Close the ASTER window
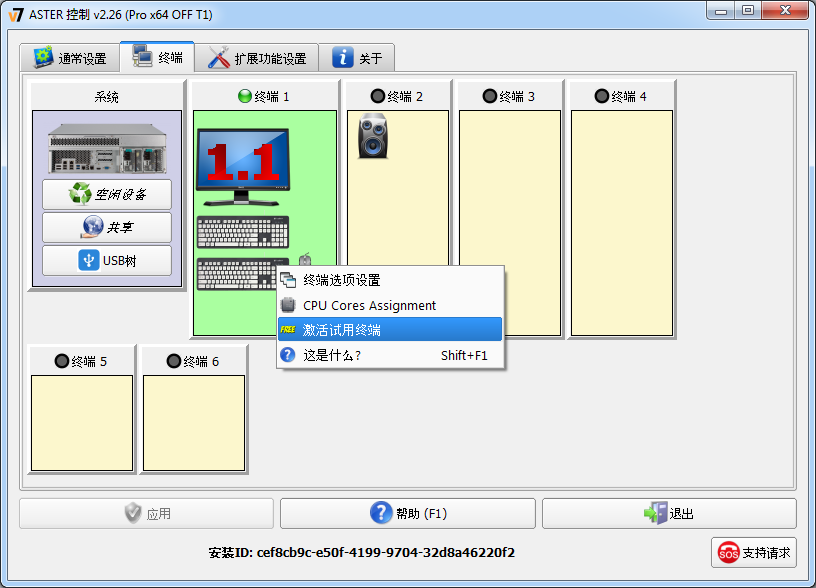 coord(785,10)
